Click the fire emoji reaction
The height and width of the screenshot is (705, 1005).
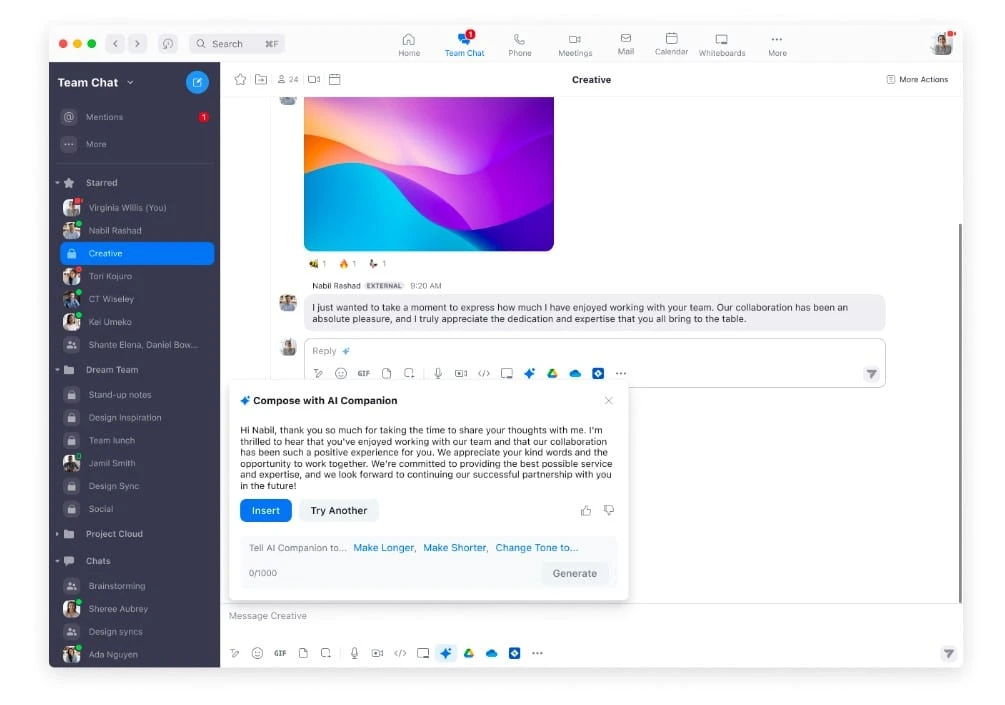pos(347,263)
